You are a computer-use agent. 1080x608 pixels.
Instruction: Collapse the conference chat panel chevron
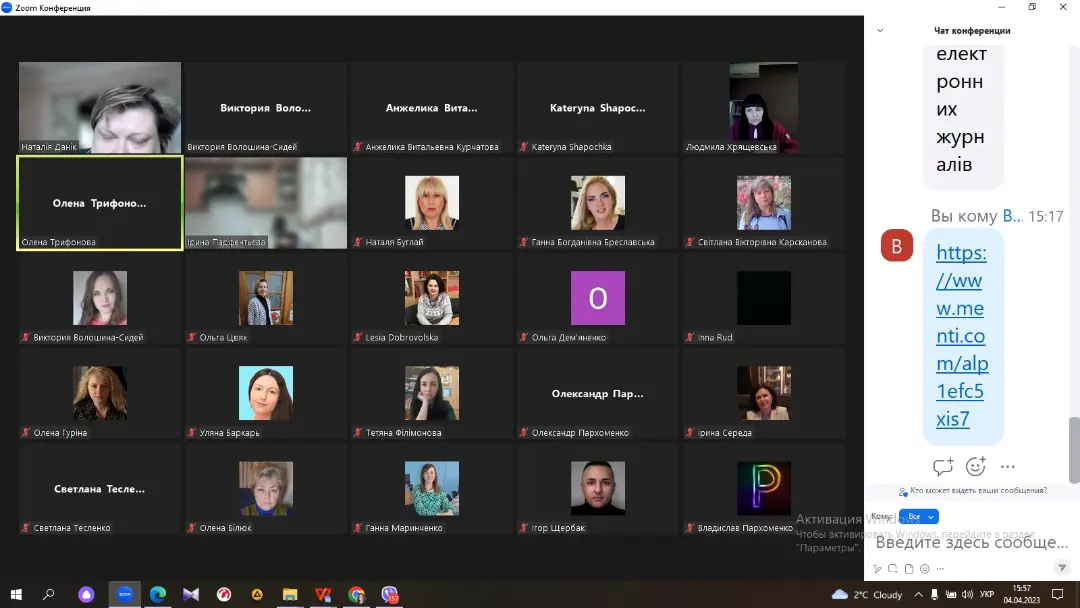tap(880, 31)
